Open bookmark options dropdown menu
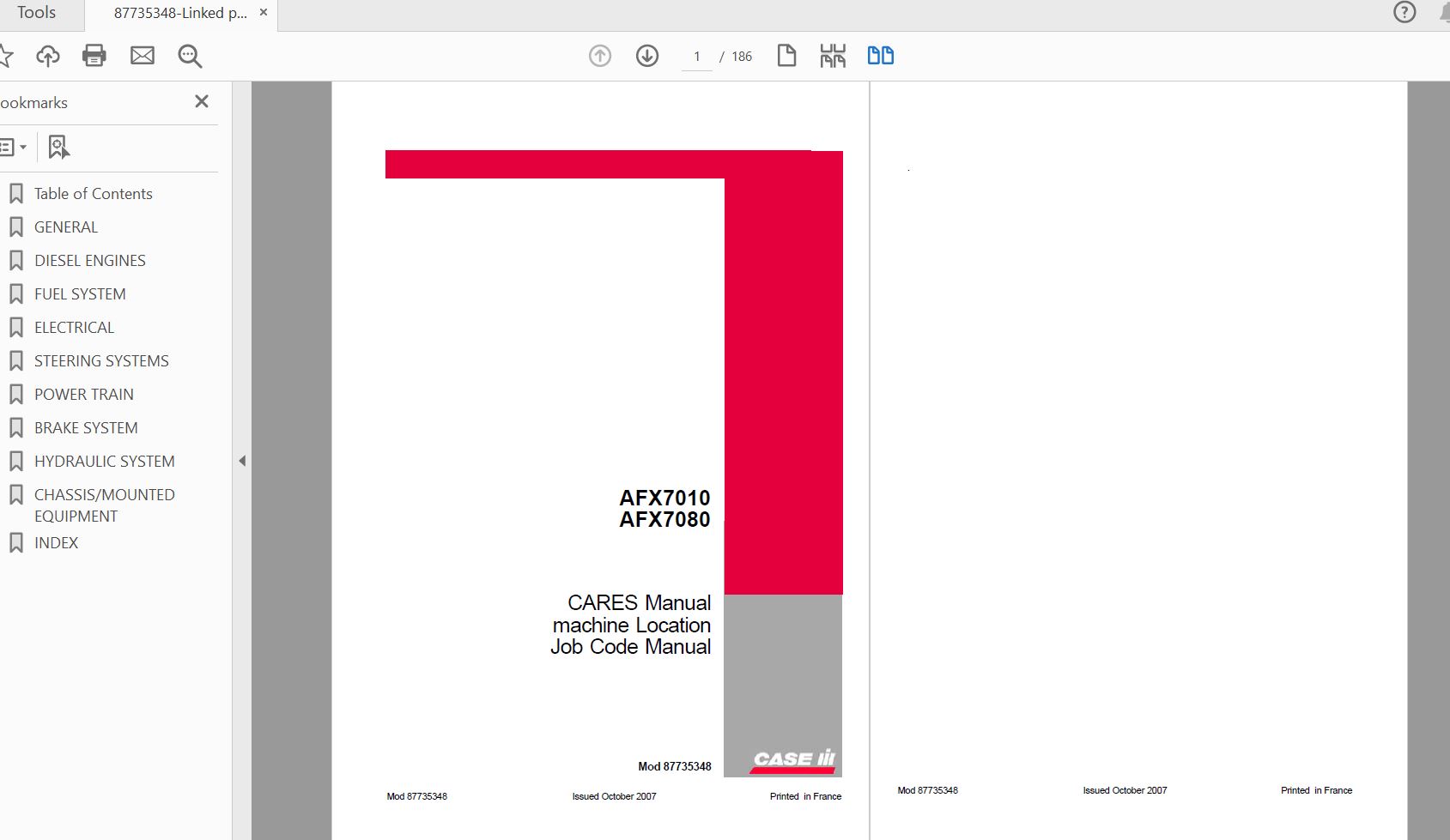The image size is (1450, 840). tap(14, 147)
